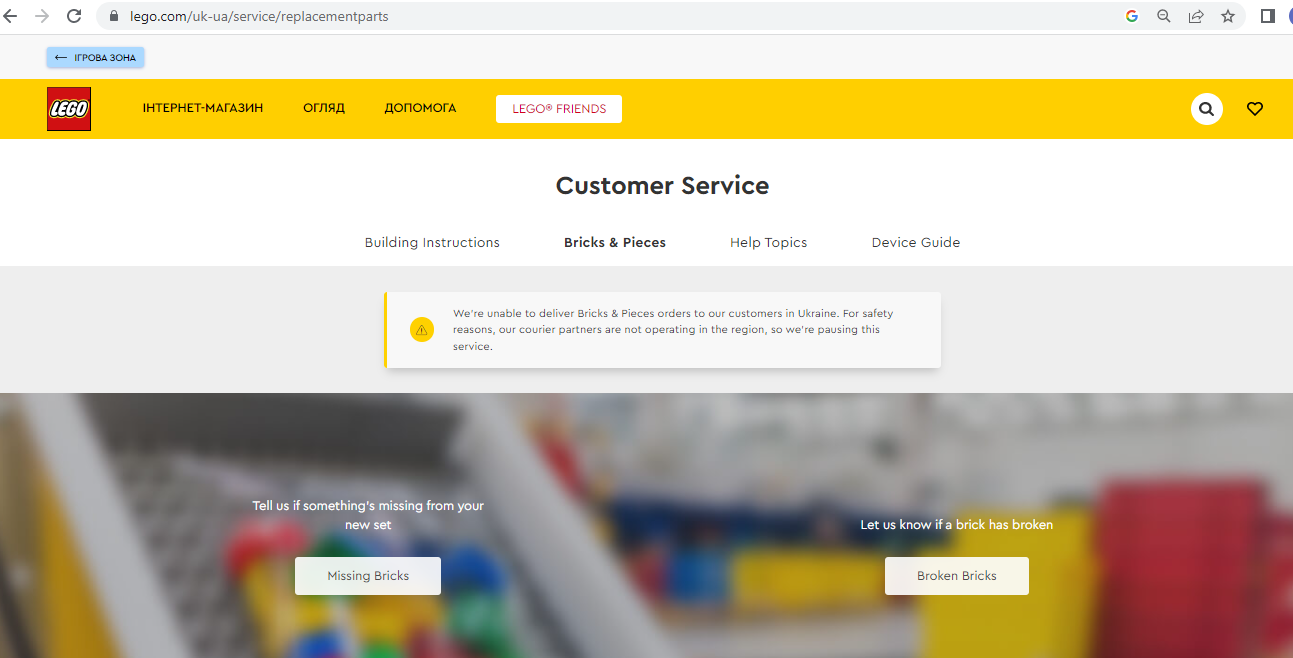This screenshot has height=658, width=1293.
Task: Switch to Building Instructions tab
Action: (x=432, y=242)
